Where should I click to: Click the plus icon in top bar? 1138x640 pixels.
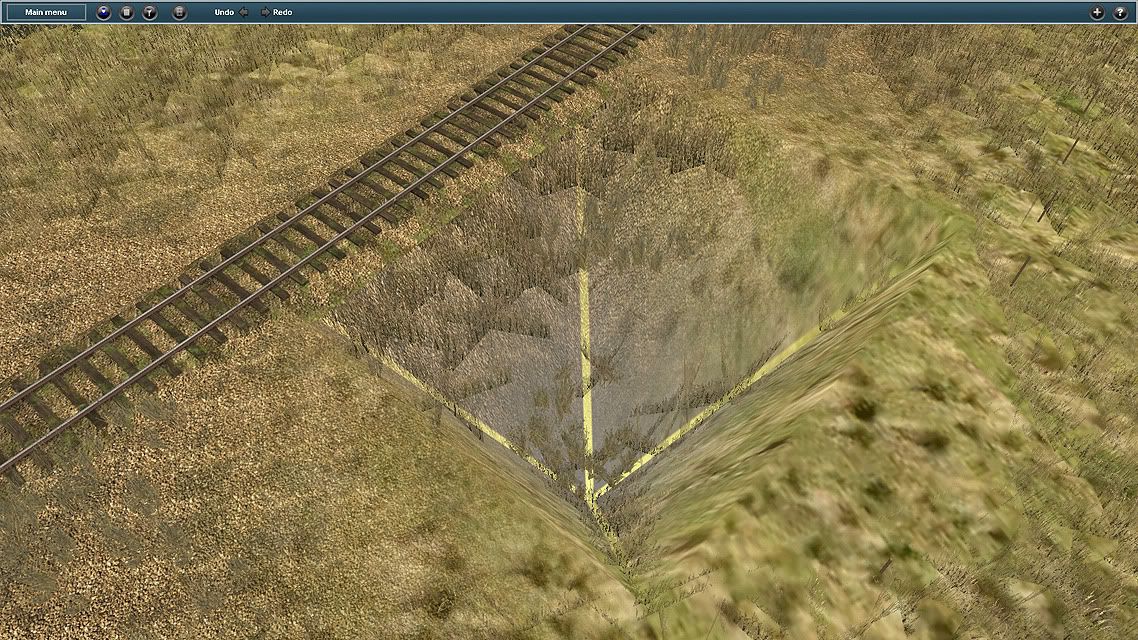pyautogui.click(x=1097, y=12)
